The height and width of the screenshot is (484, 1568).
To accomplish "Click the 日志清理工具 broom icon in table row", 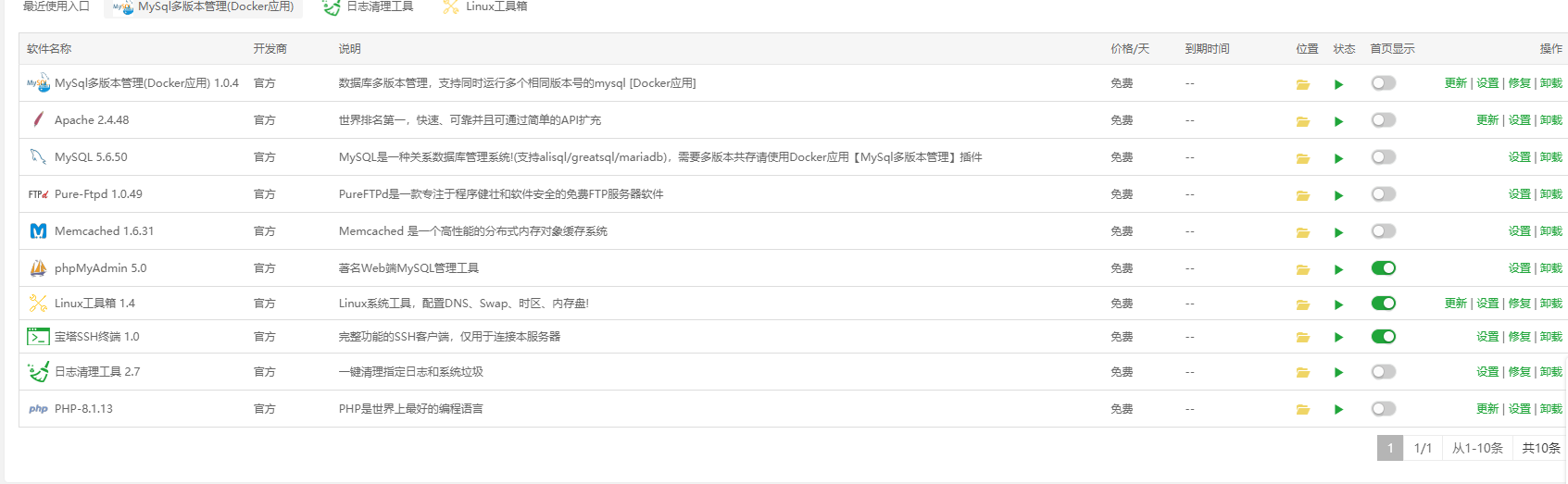I will coord(38,371).
